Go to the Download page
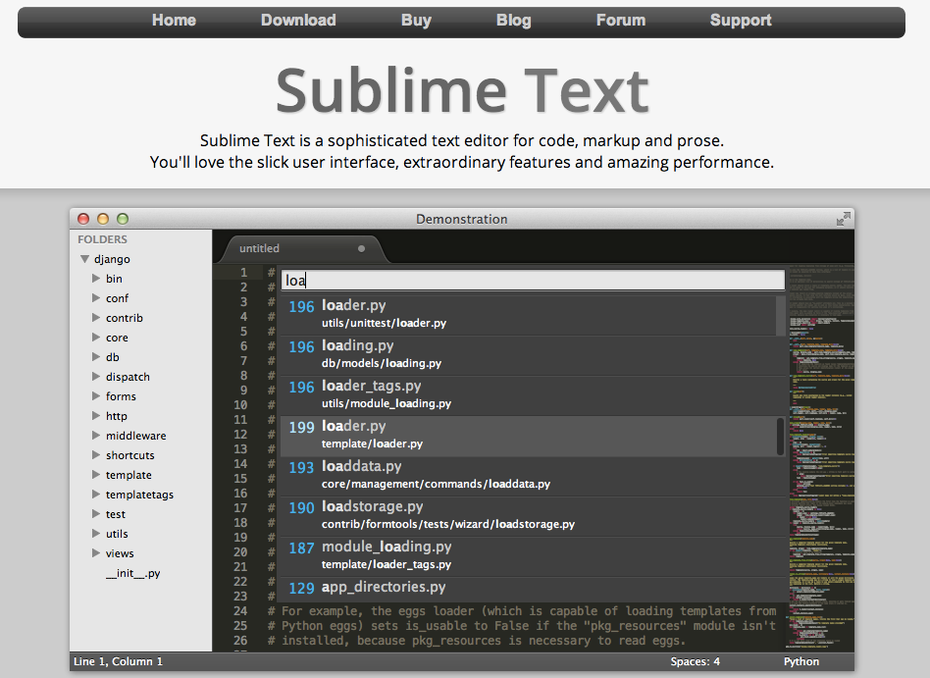Image resolution: width=930 pixels, height=678 pixels. point(298,20)
